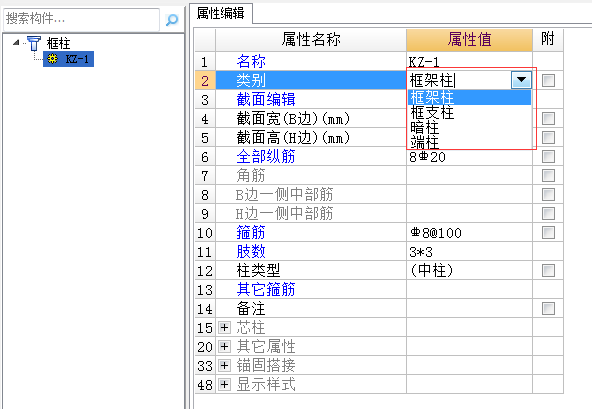
Task: Click the 截面高(H边)(mm) property name
Action: 293,137
